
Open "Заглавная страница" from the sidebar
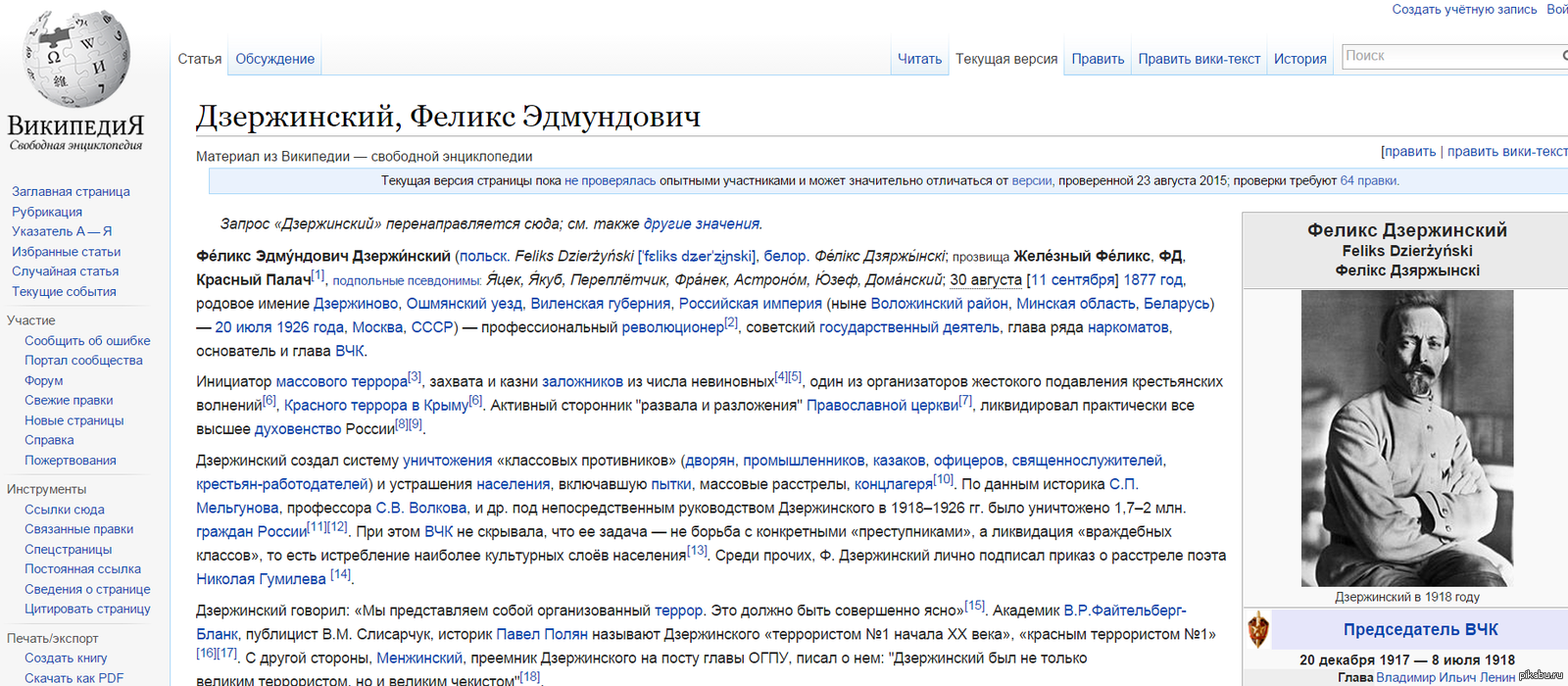(x=71, y=191)
